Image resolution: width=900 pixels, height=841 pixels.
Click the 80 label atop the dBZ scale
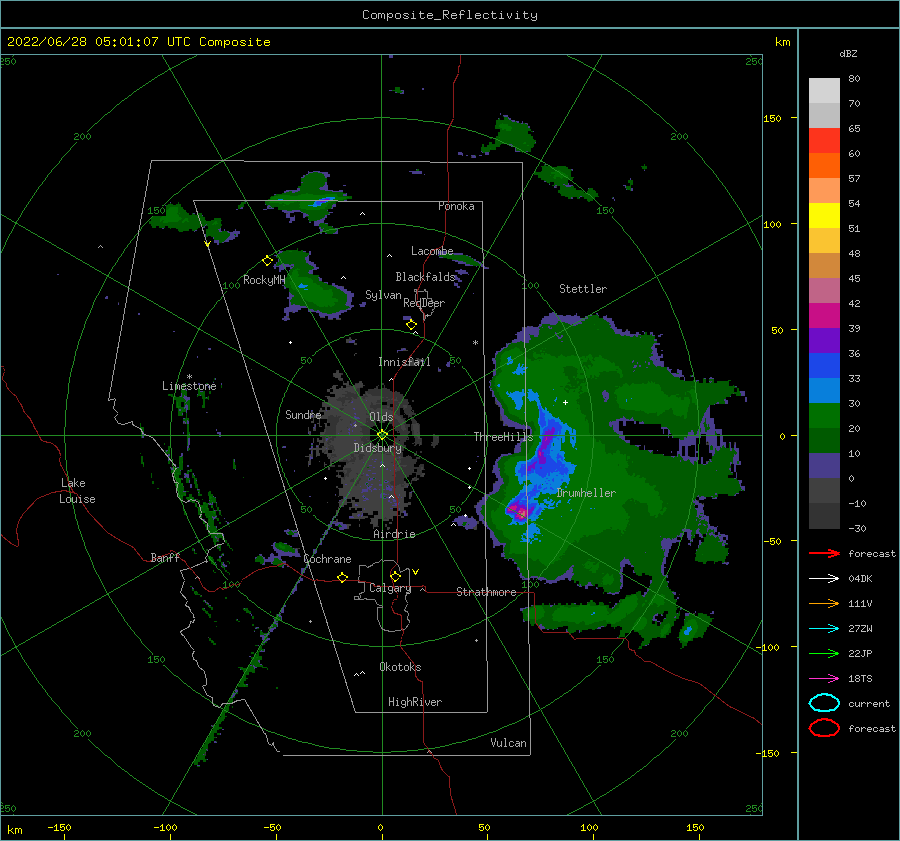point(854,79)
